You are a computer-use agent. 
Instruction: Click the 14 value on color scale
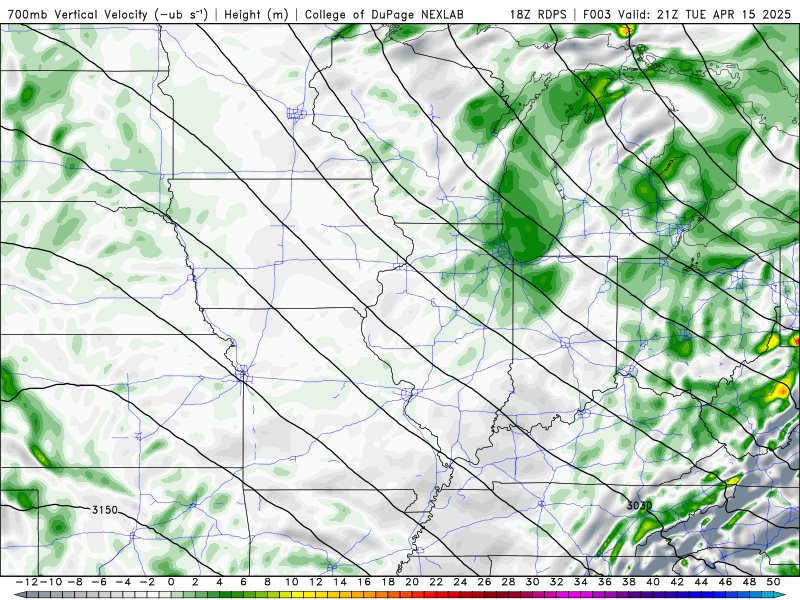tap(340, 582)
